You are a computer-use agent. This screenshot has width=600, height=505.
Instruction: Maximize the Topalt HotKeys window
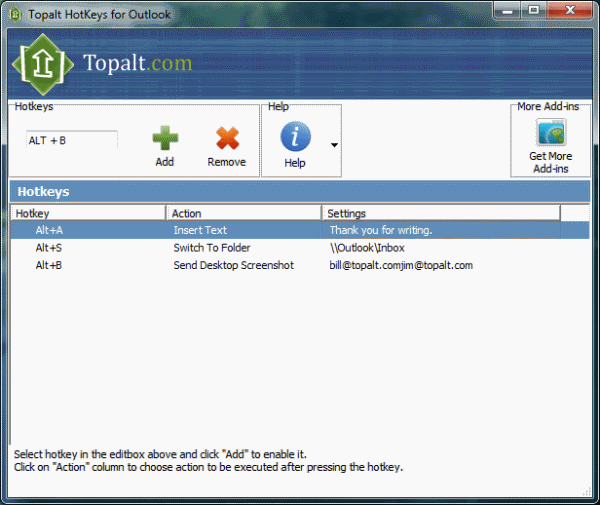(533, 10)
